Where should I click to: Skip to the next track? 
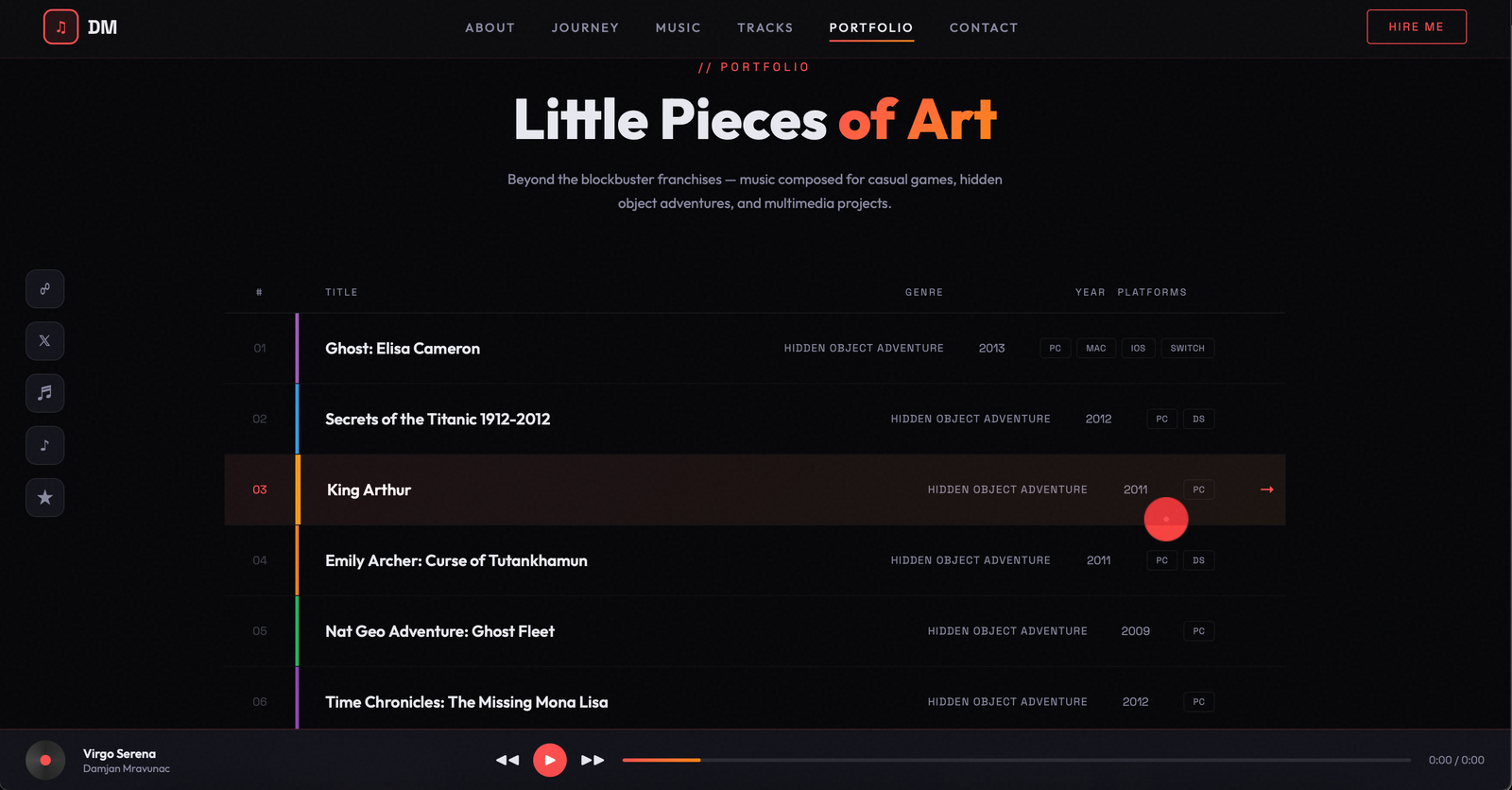click(593, 760)
